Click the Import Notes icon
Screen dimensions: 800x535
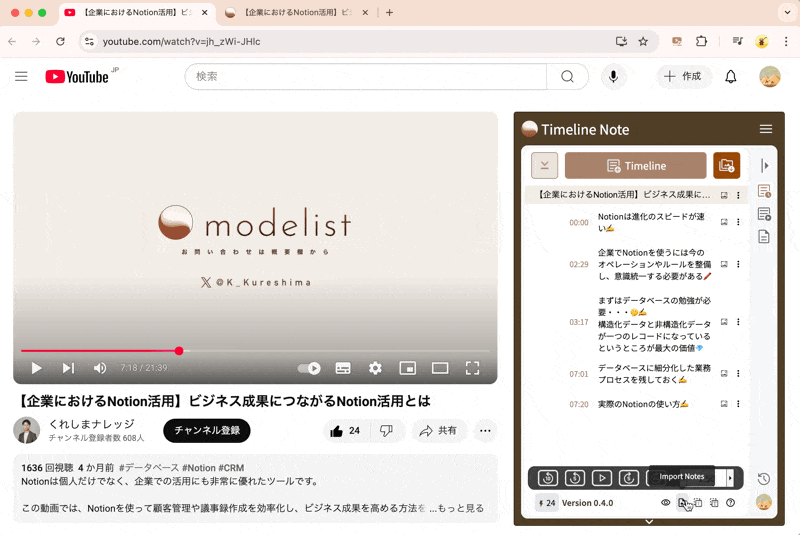[x=682, y=503]
